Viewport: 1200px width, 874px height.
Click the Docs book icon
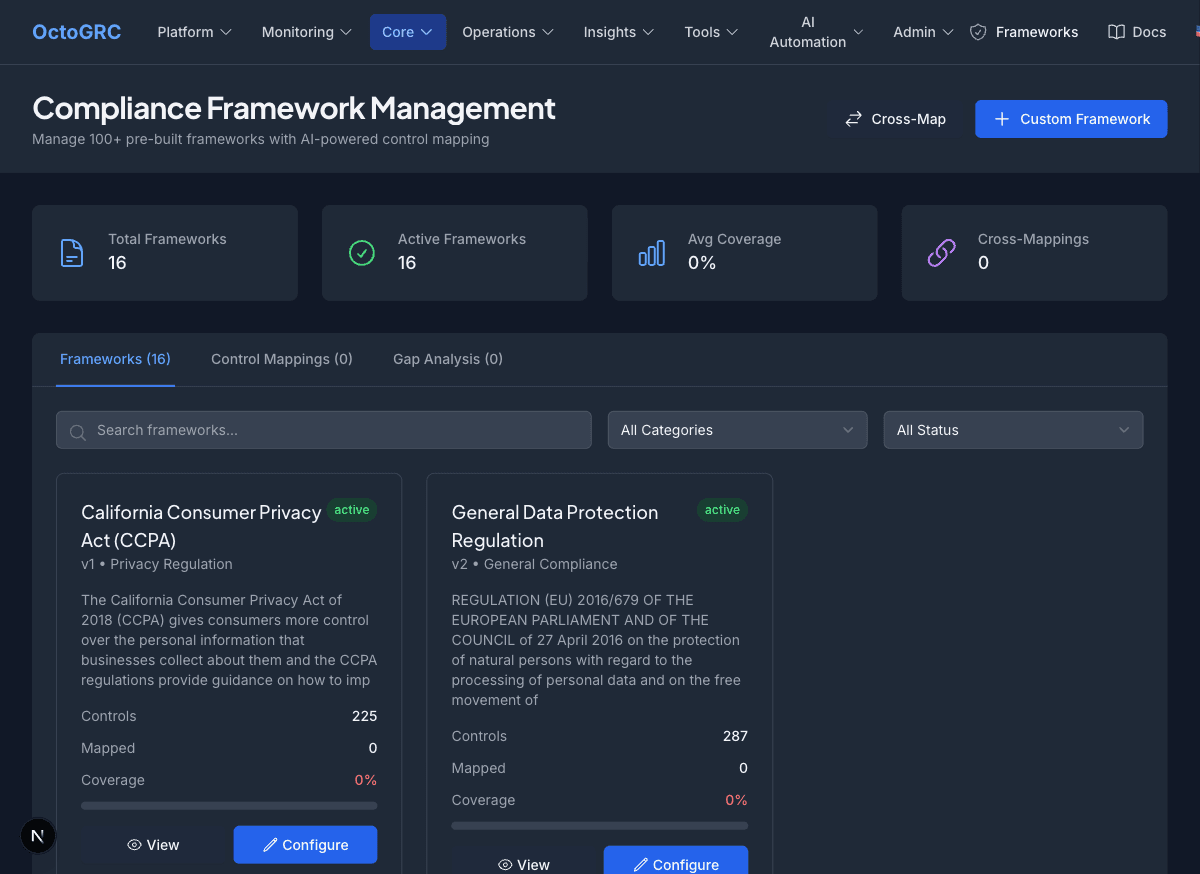pos(1117,32)
